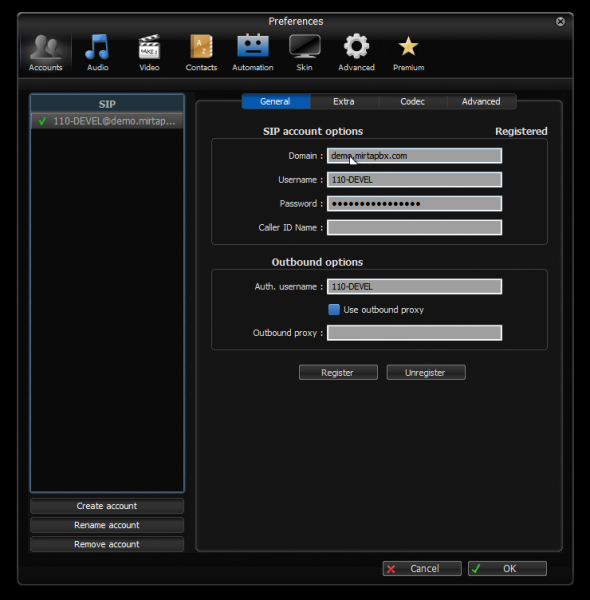Viewport: 590px width, 600px height.
Task: Switch to the Codec tab
Action: click(412, 101)
